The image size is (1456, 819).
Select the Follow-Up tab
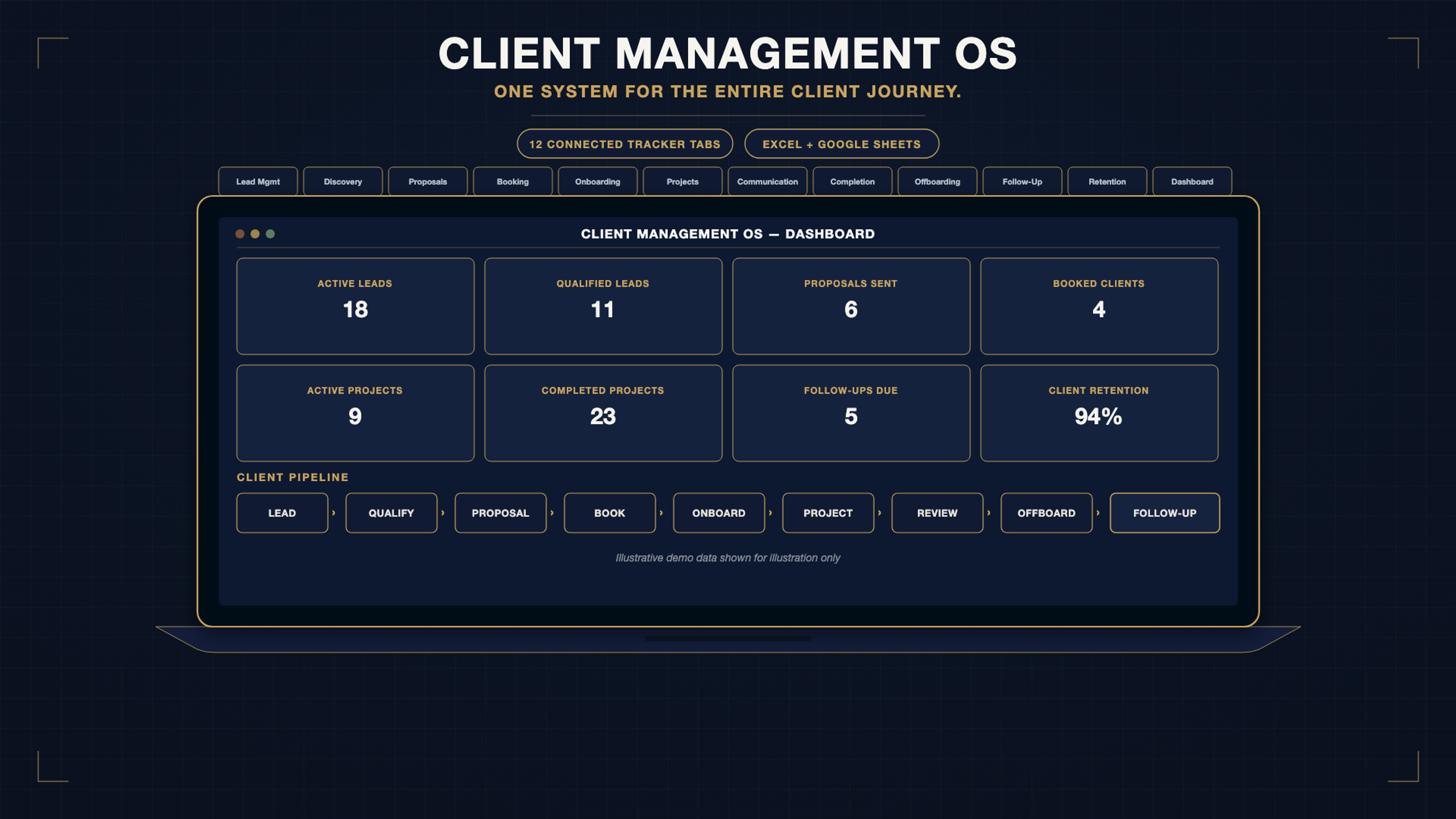(1022, 181)
